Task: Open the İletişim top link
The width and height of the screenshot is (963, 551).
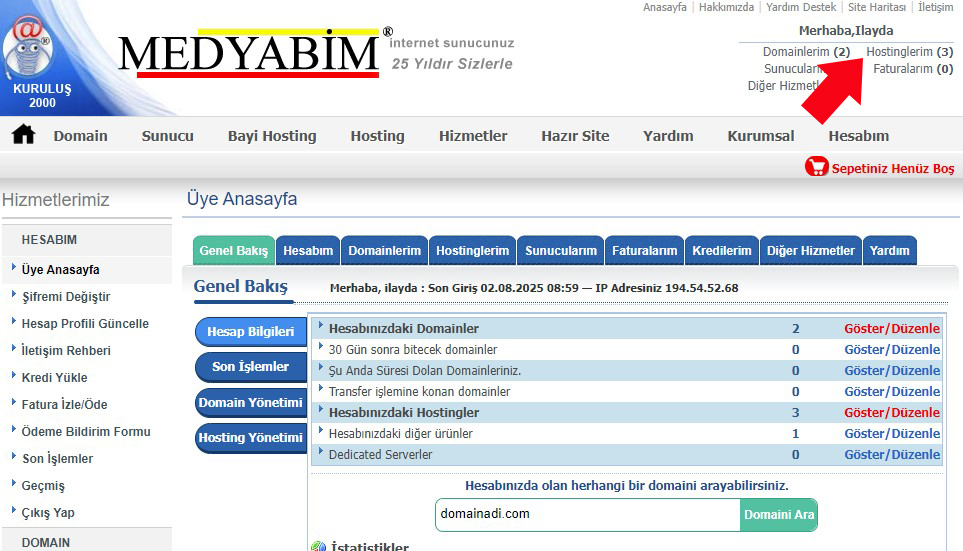Action: pyautogui.click(x=935, y=7)
